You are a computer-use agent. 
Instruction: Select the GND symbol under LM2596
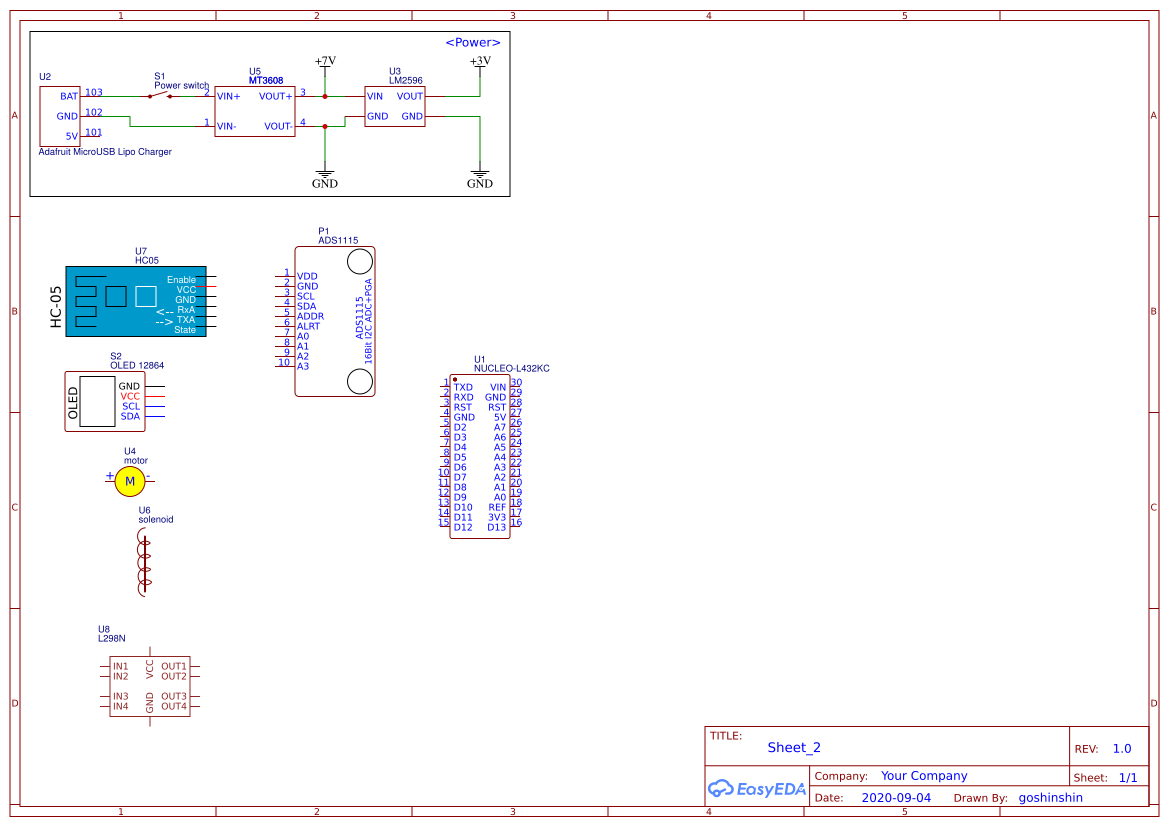480,178
